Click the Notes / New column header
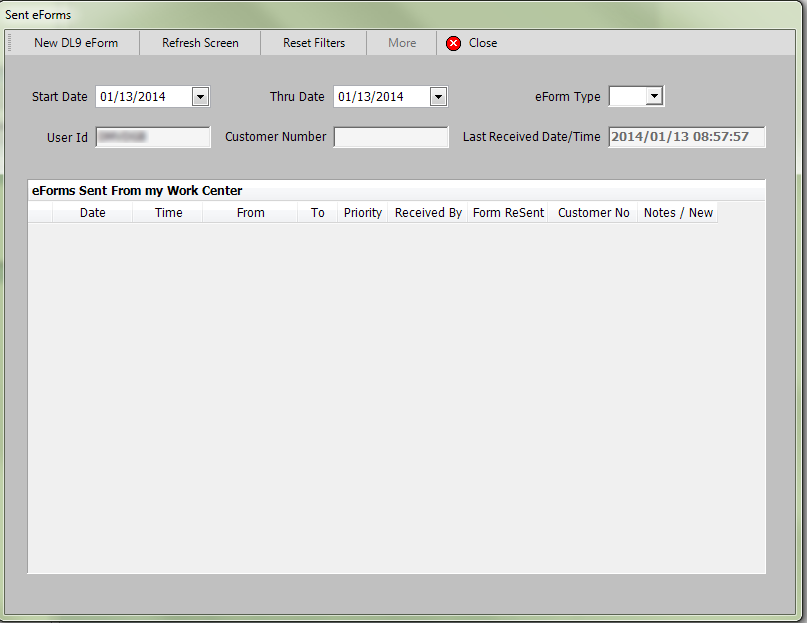Screen dimensions: 807x623 point(678,212)
